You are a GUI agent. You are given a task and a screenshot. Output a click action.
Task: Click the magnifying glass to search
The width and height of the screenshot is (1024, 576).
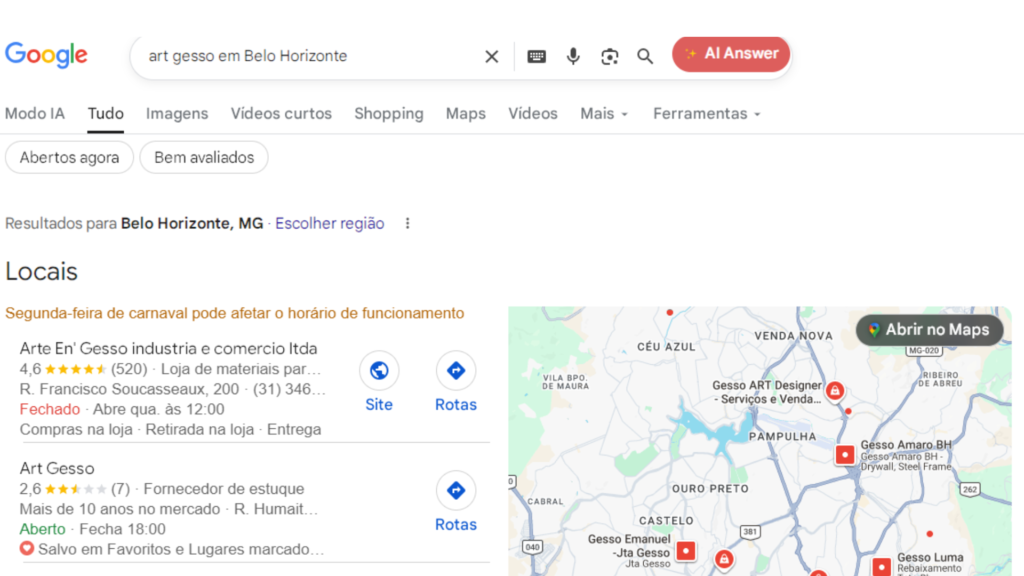point(645,56)
